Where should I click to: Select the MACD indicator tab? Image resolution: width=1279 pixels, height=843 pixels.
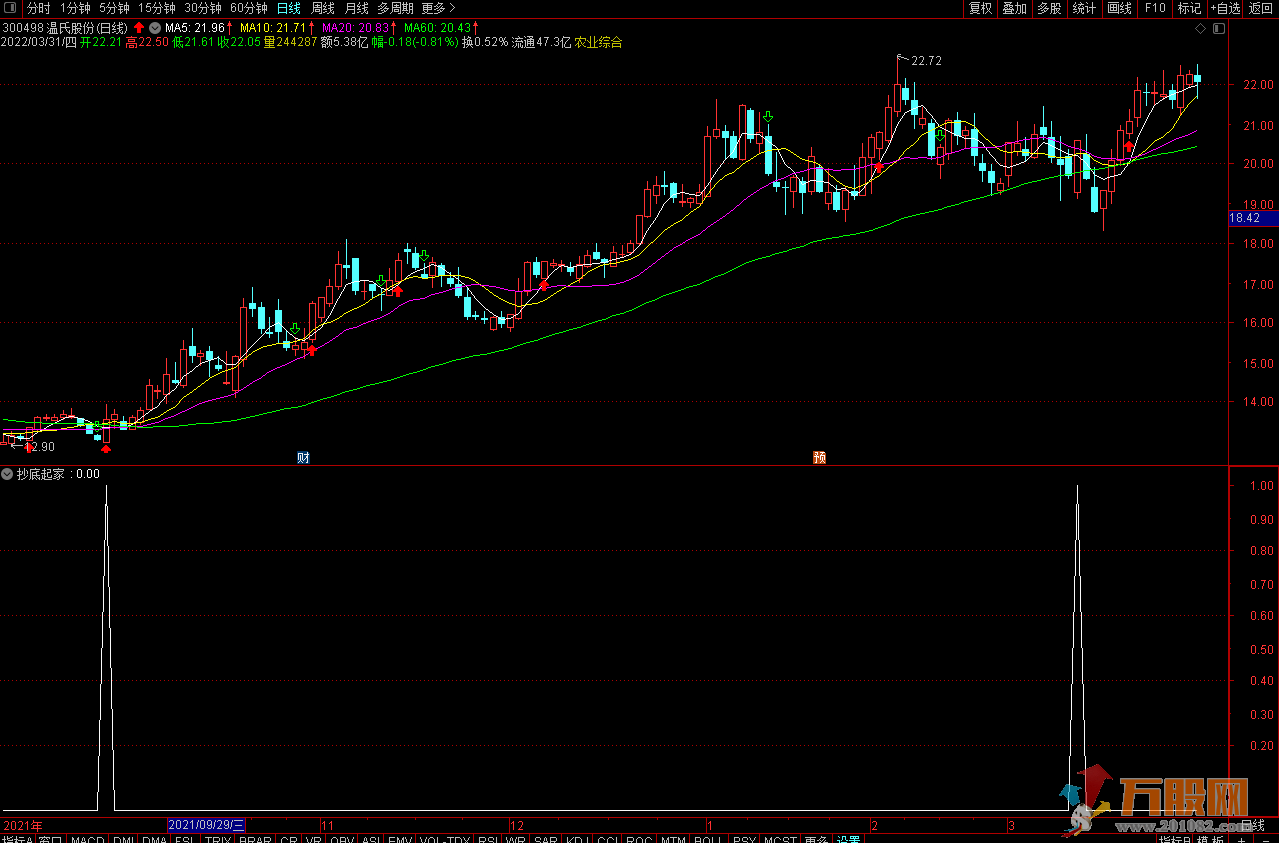(x=87, y=841)
